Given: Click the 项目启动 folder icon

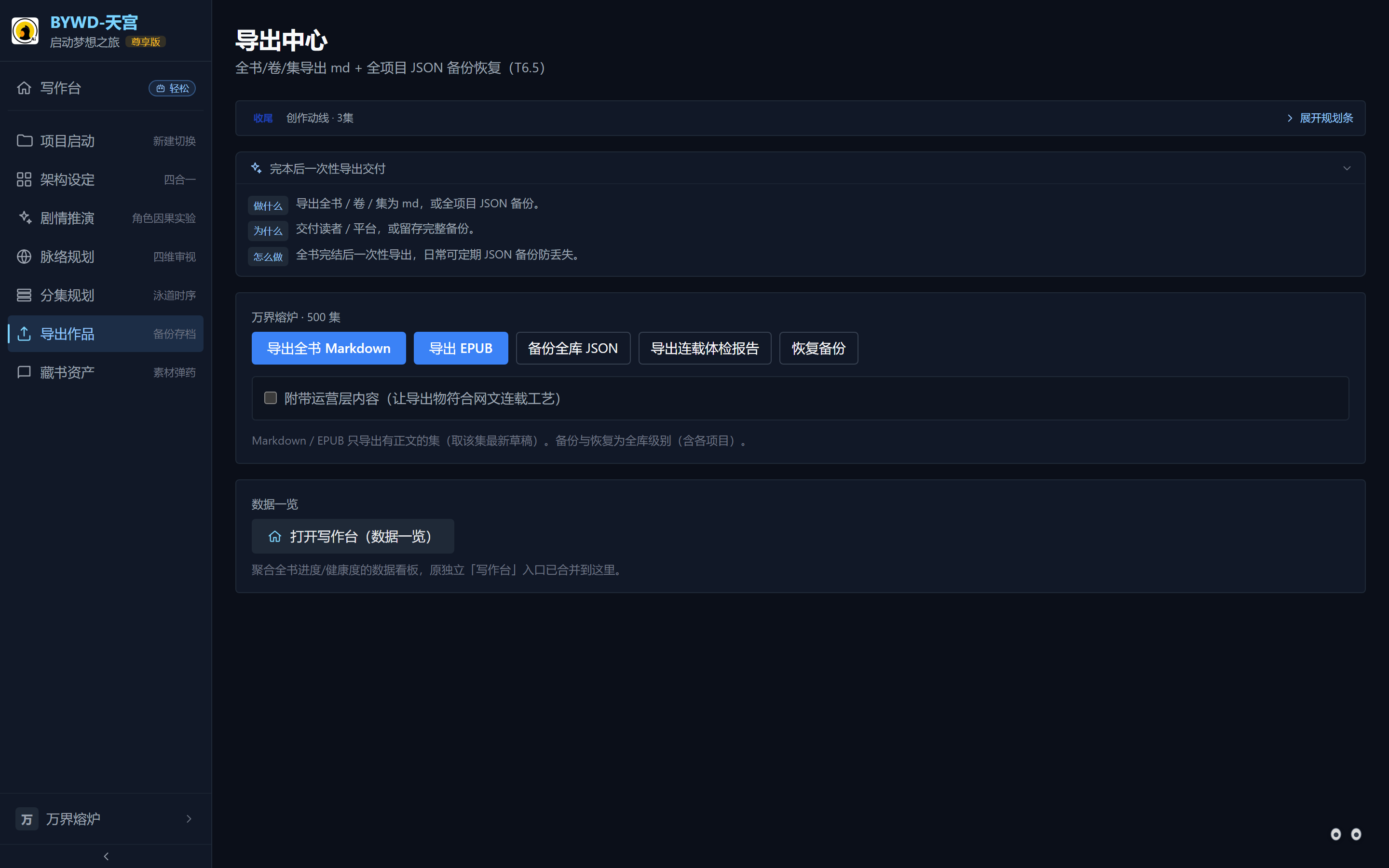Looking at the screenshot, I should point(24,141).
